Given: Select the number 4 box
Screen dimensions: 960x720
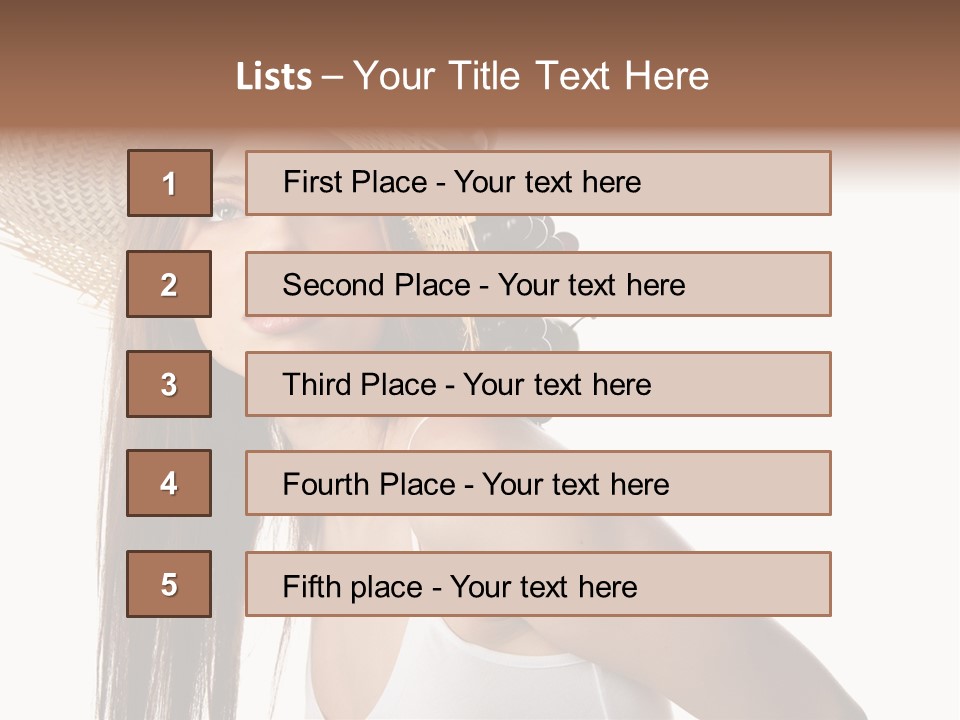Looking at the screenshot, I should (x=169, y=484).
